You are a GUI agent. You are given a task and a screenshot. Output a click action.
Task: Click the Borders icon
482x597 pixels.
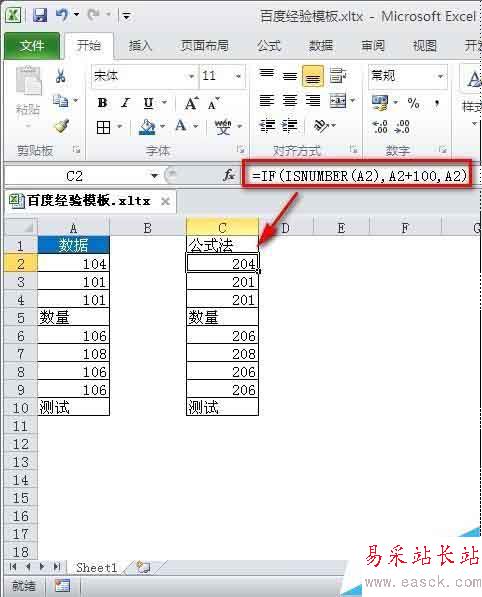[103, 128]
